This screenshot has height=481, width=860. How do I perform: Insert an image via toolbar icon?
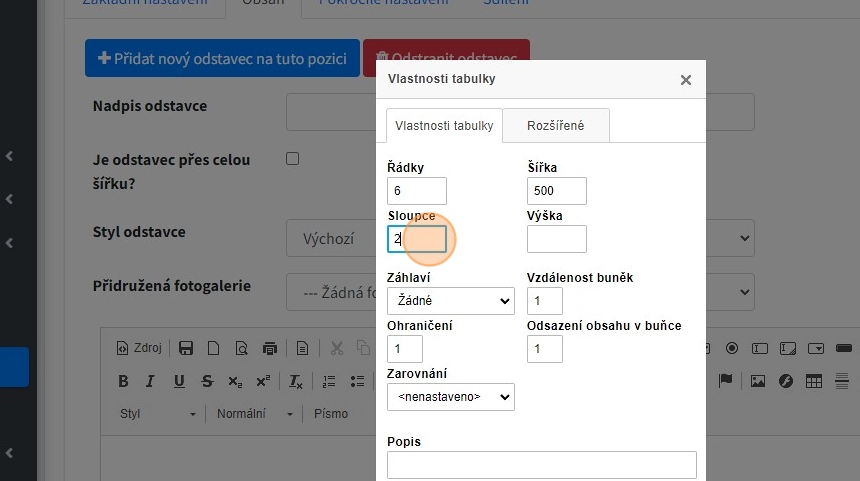(758, 381)
